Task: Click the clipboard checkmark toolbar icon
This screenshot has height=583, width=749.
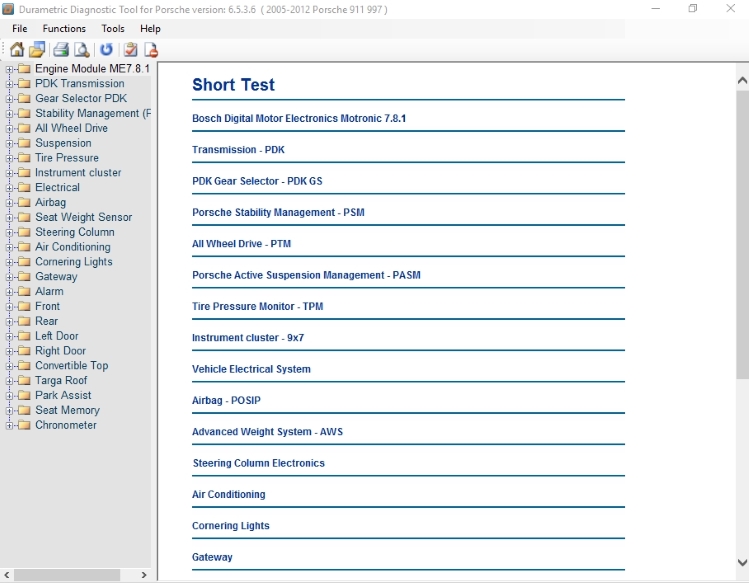Action: point(130,49)
